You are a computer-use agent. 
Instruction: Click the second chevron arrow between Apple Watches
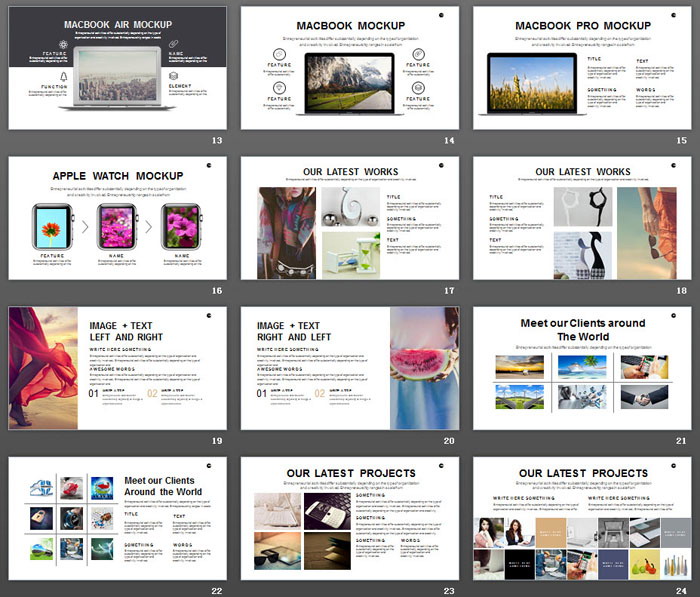pos(149,225)
